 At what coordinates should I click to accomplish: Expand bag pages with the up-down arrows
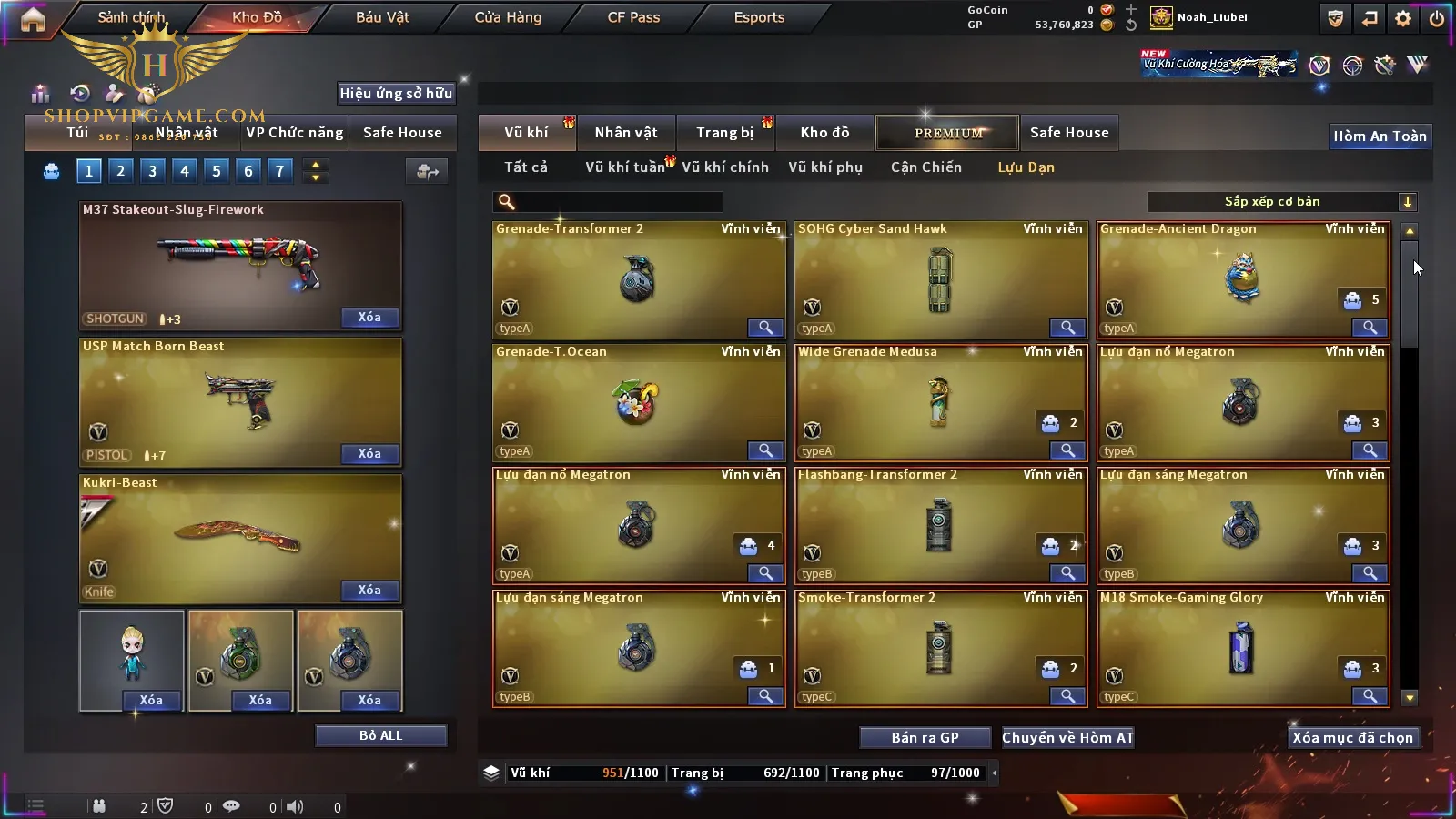316,171
